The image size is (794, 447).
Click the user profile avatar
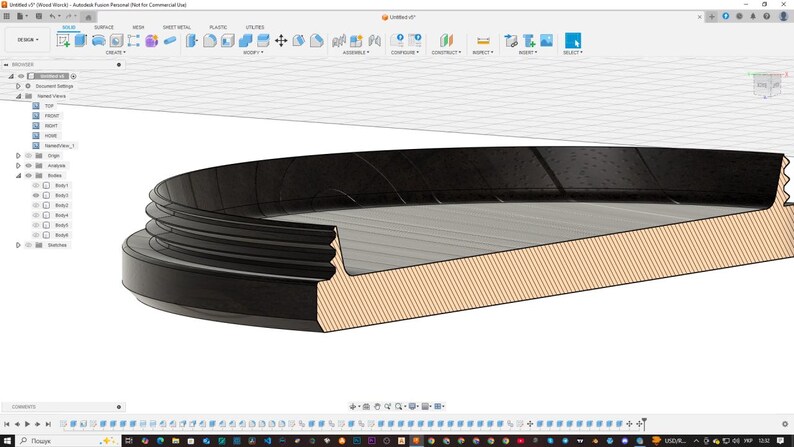pos(783,16)
